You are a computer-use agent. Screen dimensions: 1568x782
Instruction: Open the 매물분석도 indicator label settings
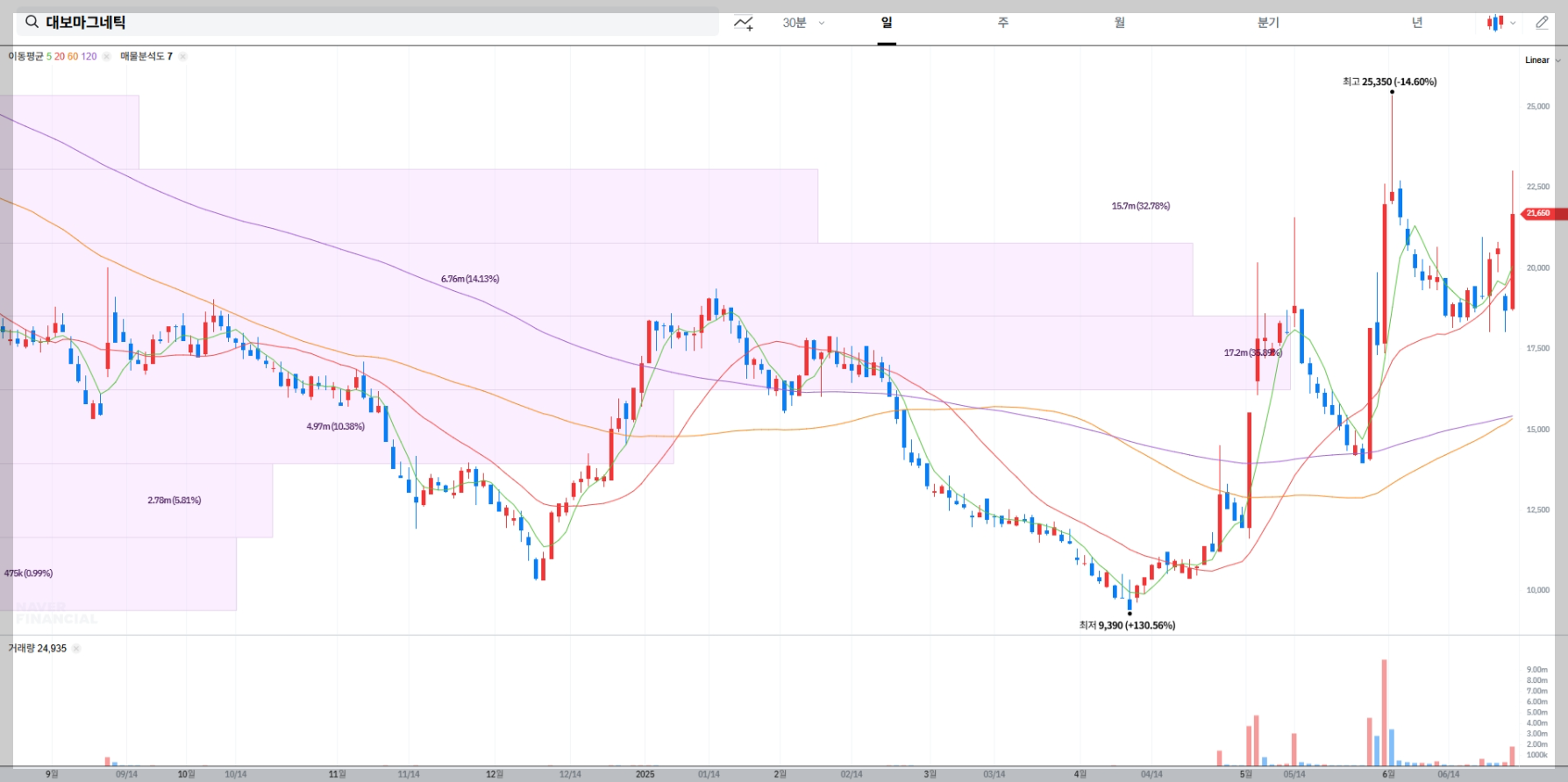[x=146, y=56]
